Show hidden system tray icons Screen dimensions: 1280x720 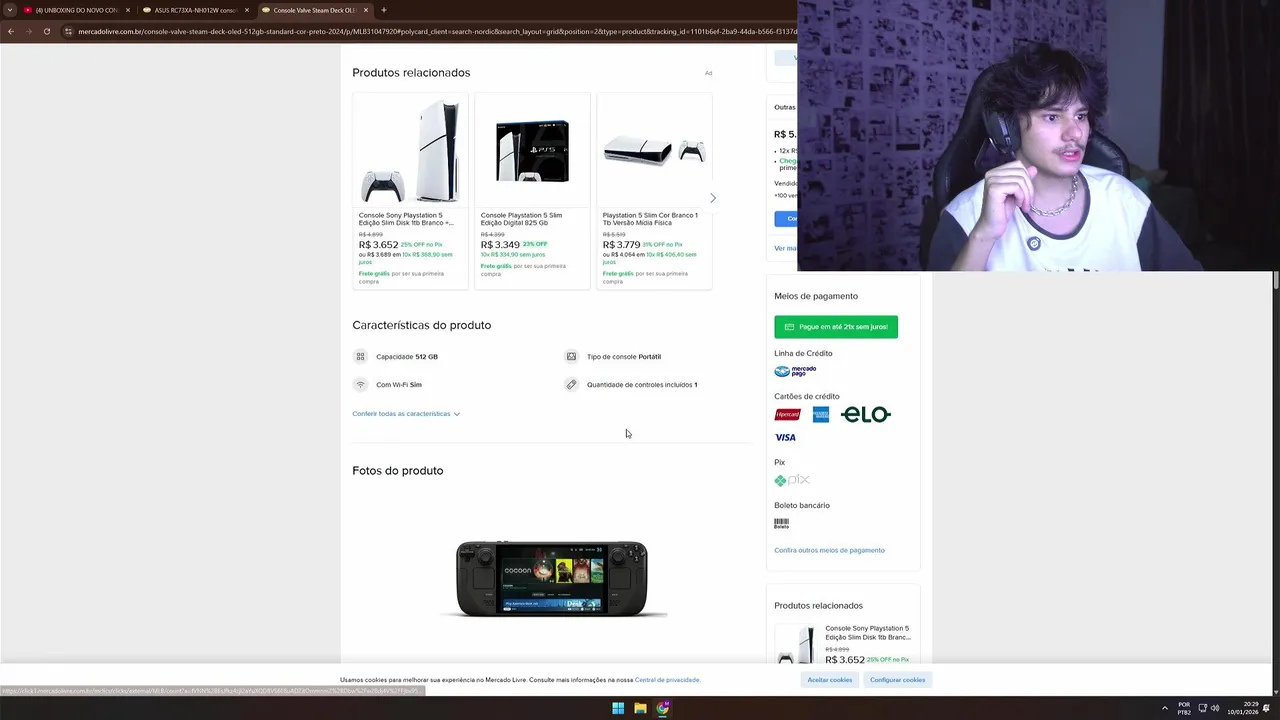[x=1164, y=709]
